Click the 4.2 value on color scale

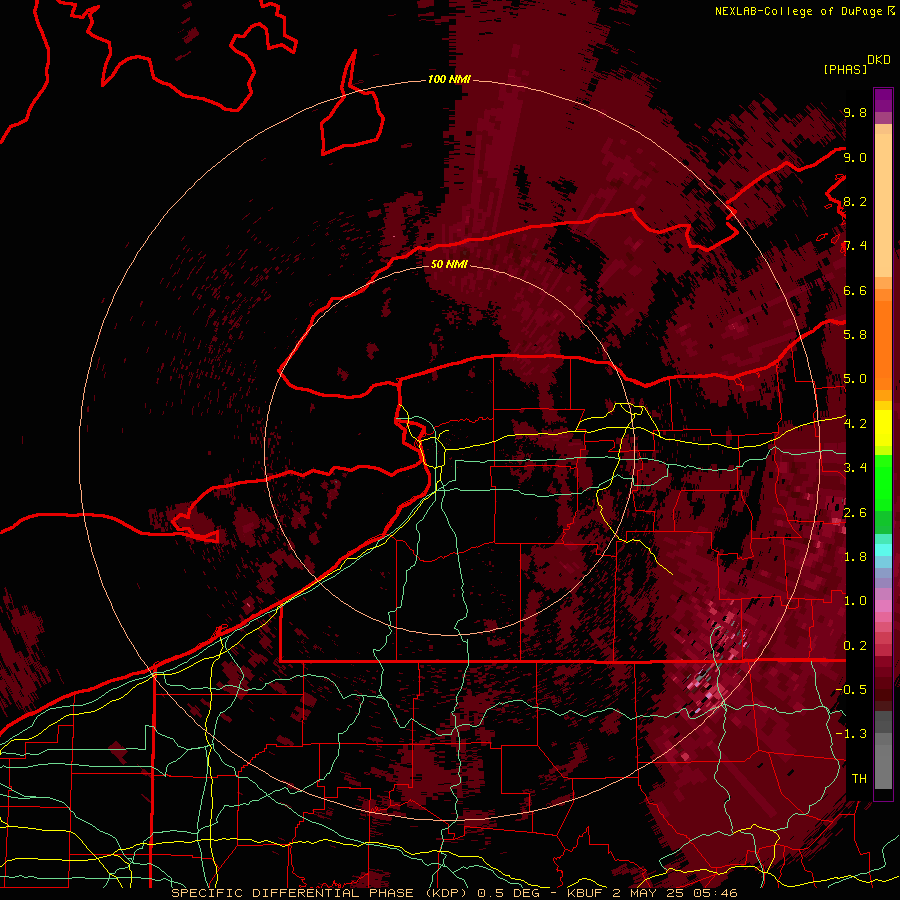tap(855, 424)
